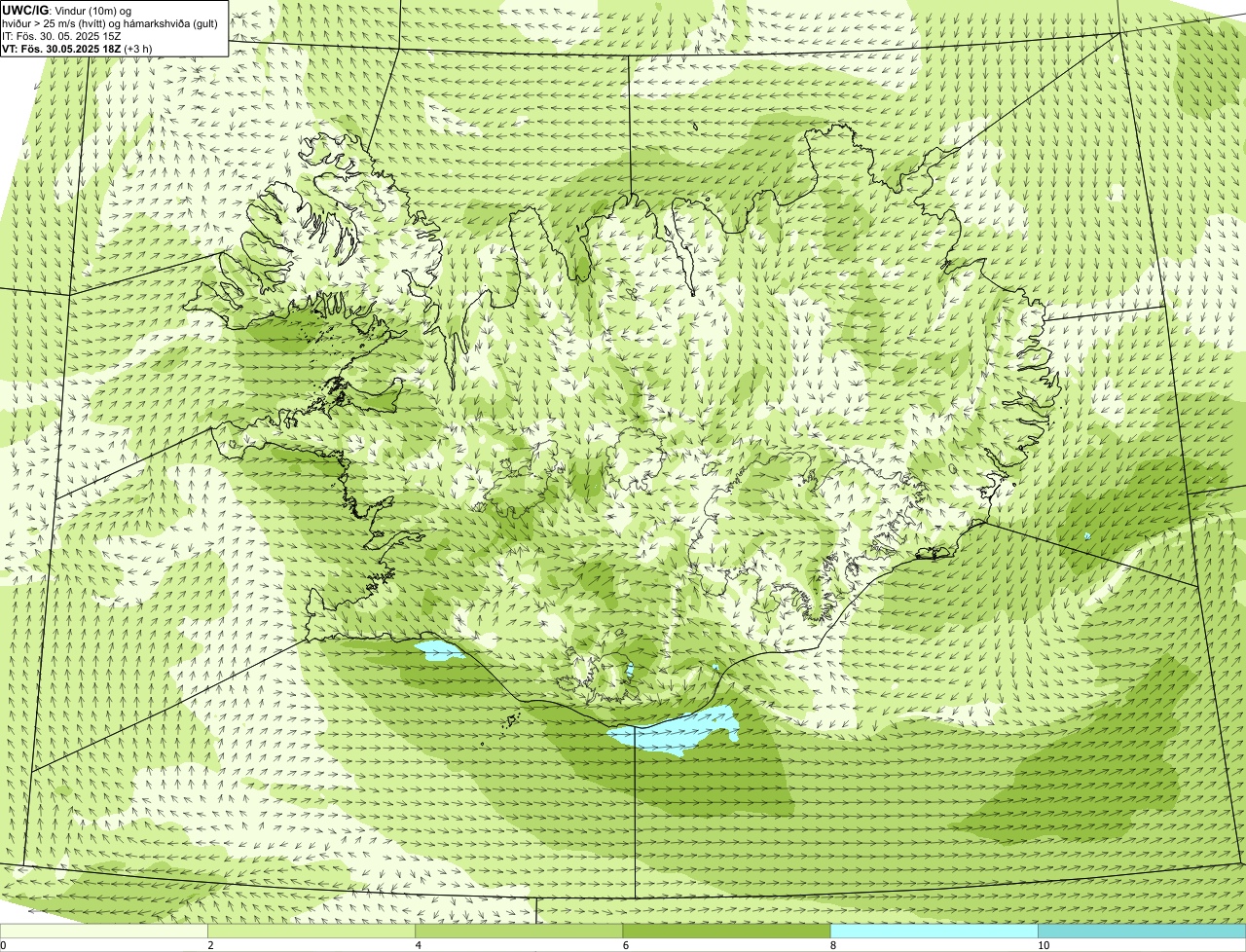Viewport: 1246px width, 952px height.
Task: Click the scale label '8'
Action: click(833, 945)
